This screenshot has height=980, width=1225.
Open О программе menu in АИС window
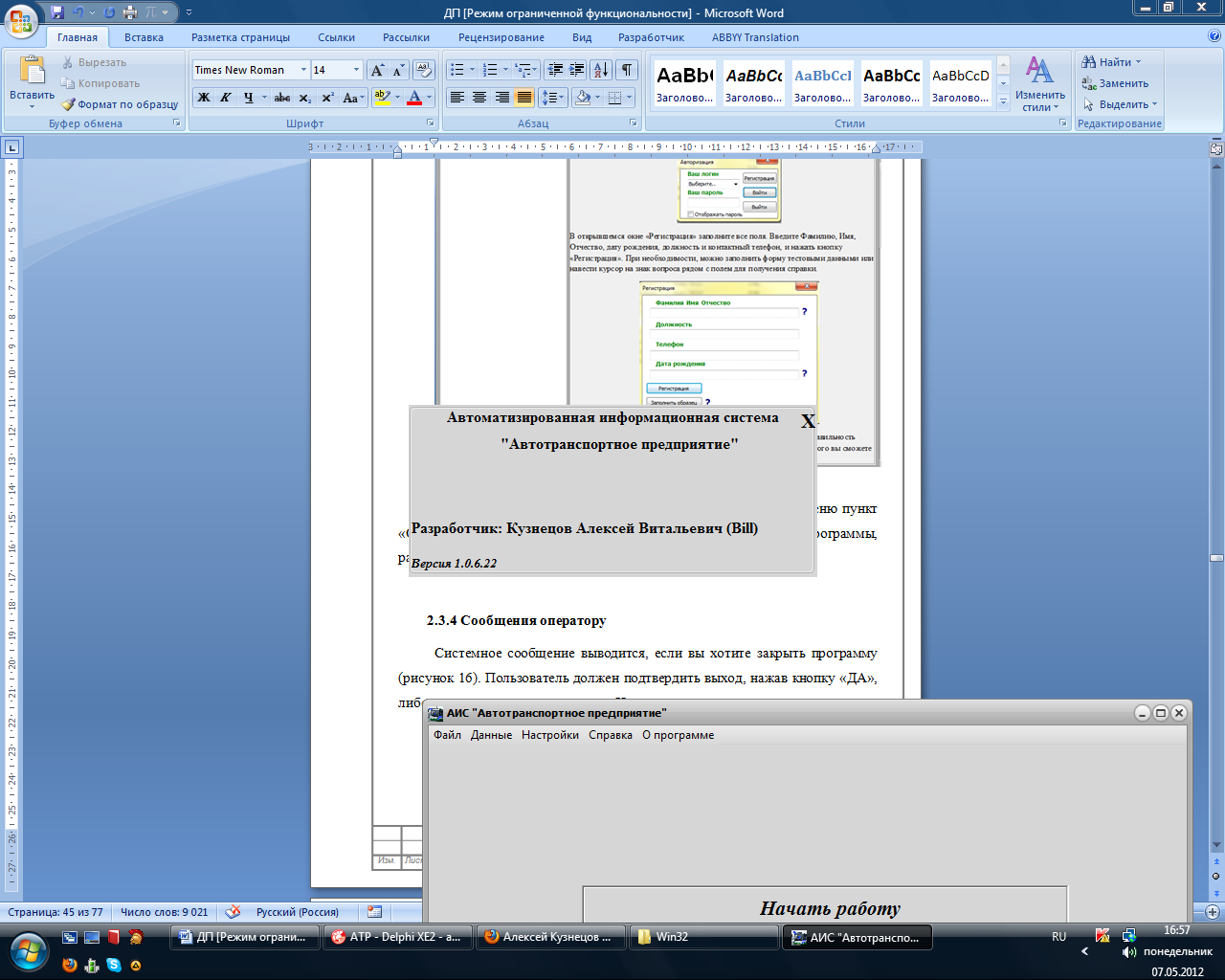[x=678, y=735]
